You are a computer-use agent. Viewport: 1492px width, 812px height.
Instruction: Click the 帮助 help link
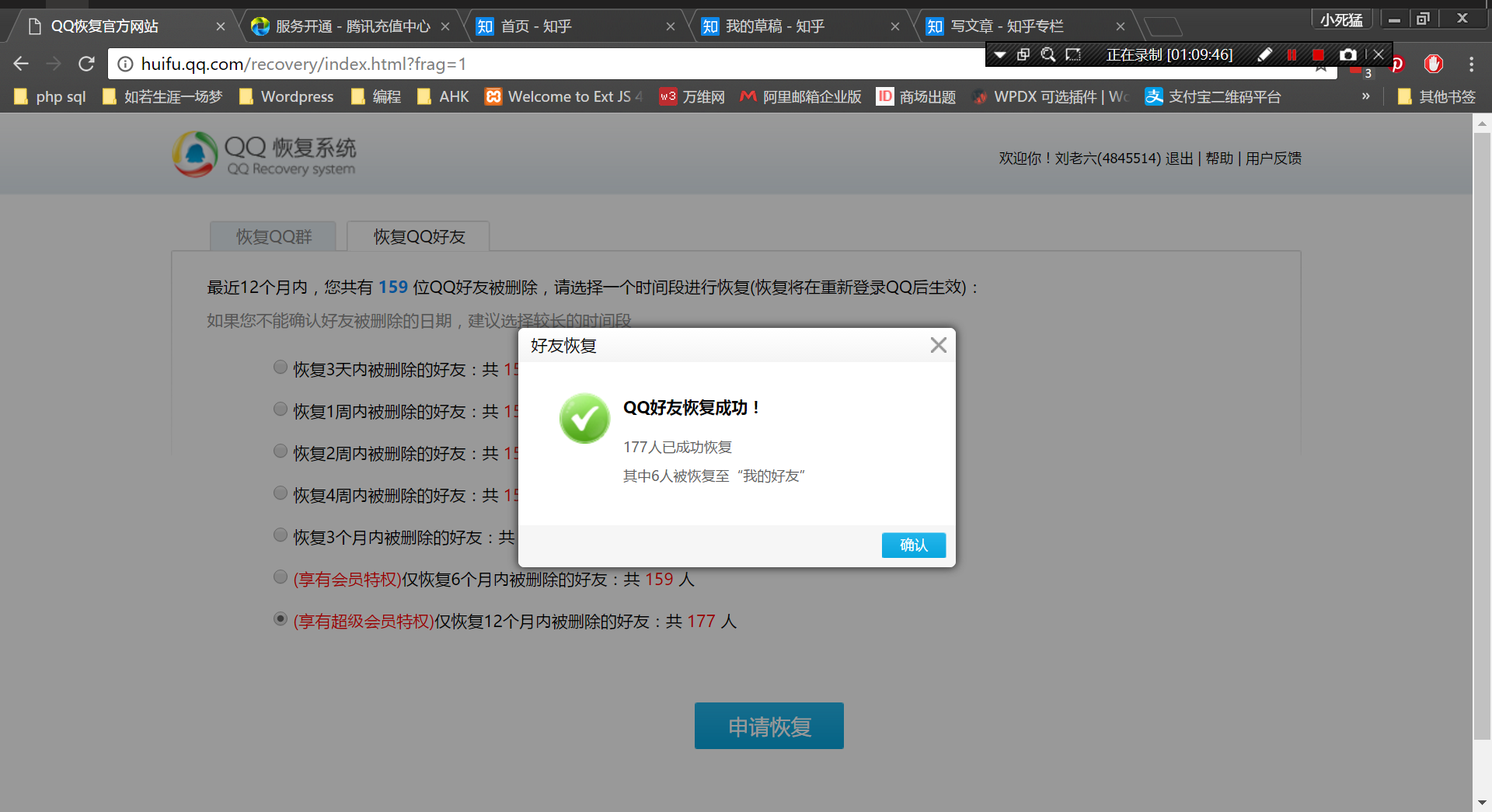coord(1219,159)
